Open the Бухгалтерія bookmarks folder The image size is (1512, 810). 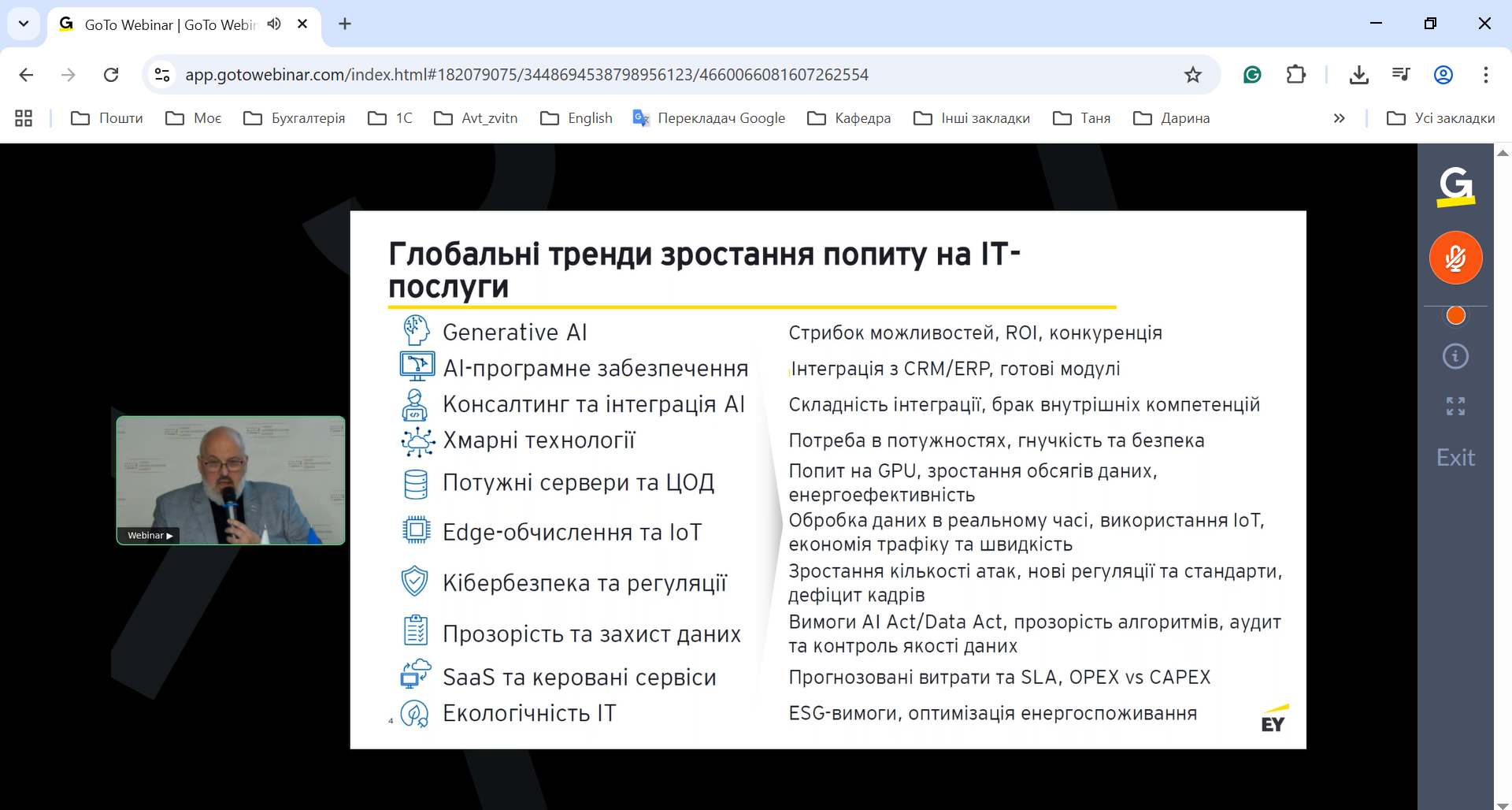point(295,118)
